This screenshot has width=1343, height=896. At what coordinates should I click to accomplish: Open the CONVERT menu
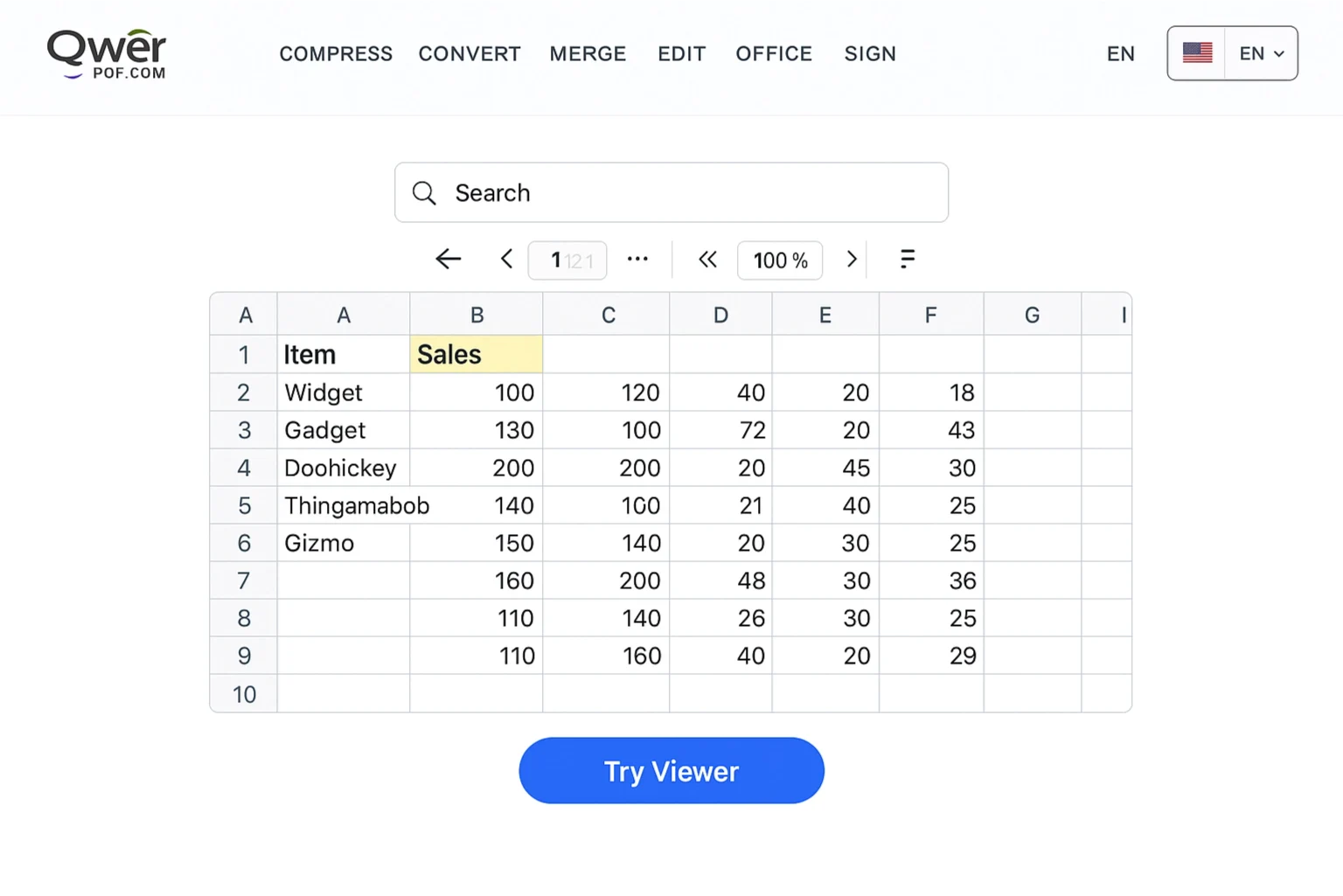(x=470, y=54)
